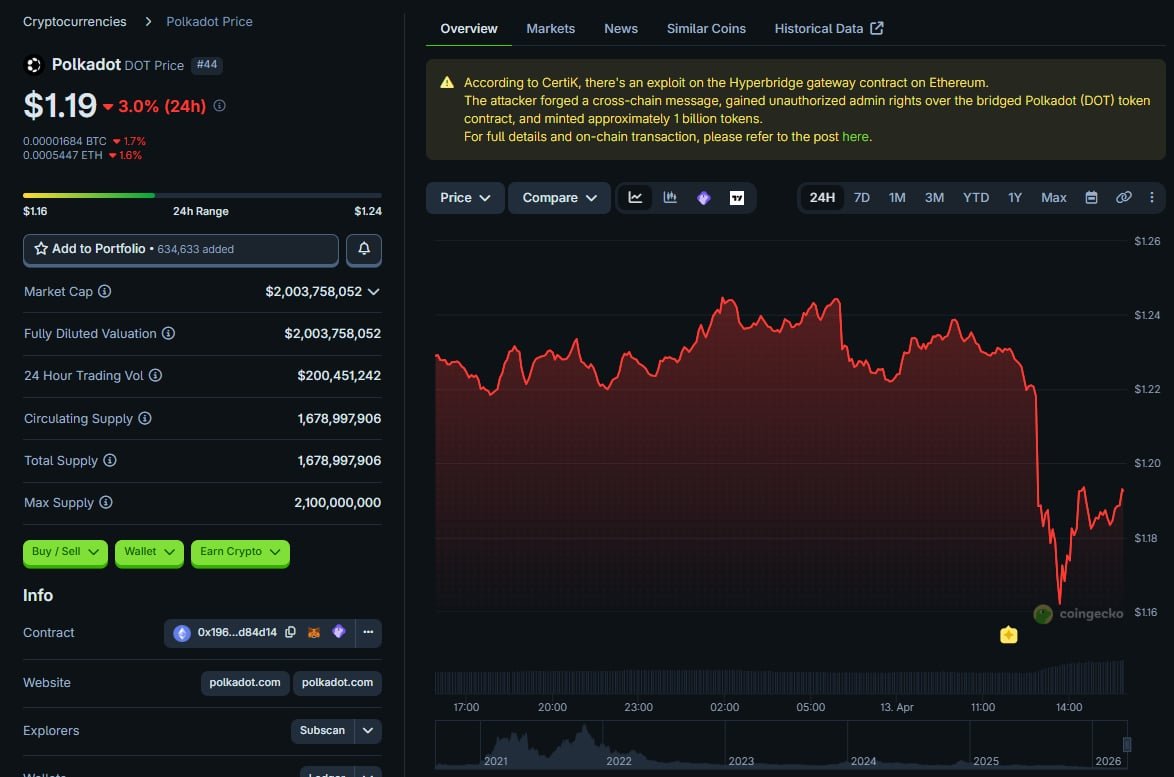The width and height of the screenshot is (1174, 777).
Task: Click the warning triangle in the alert banner
Action: 447,82
